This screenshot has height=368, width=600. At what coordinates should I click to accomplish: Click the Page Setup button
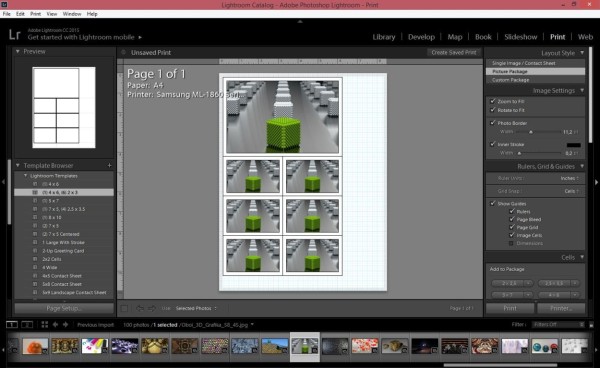pyautogui.click(x=64, y=308)
